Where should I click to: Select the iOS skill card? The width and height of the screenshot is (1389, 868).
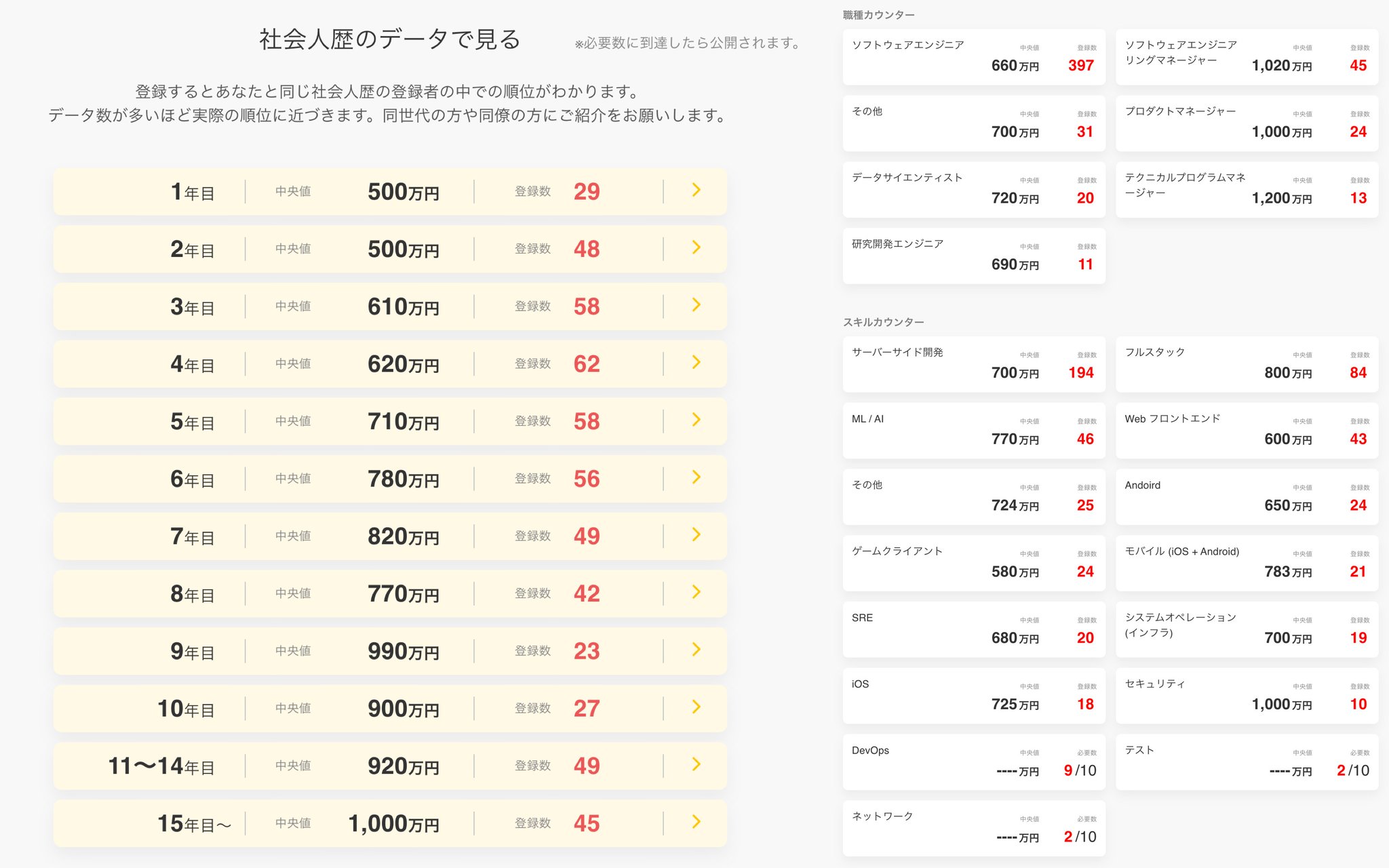coord(974,696)
